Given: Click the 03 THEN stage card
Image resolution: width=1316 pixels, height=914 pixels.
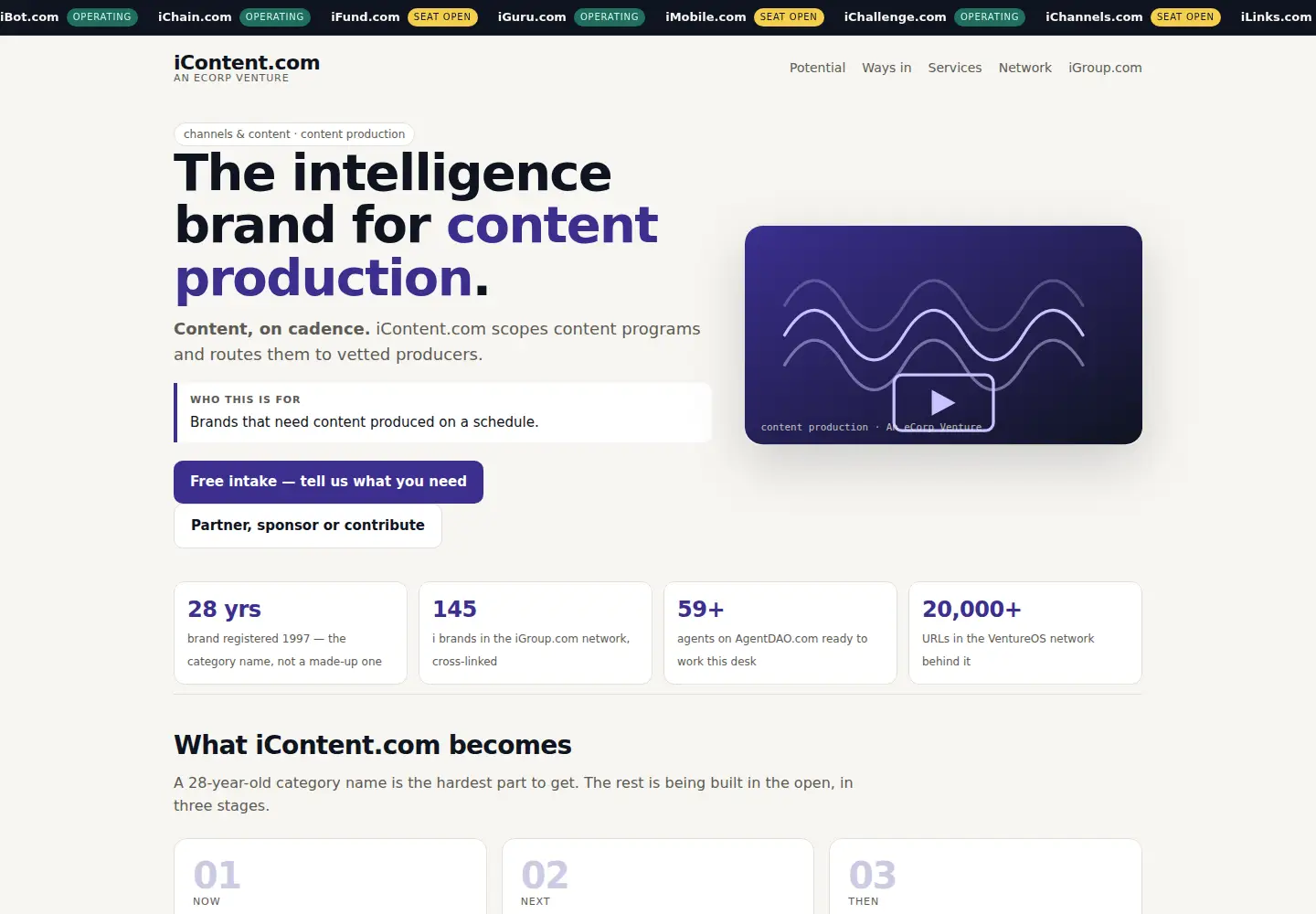Looking at the screenshot, I should pyautogui.click(x=985, y=877).
